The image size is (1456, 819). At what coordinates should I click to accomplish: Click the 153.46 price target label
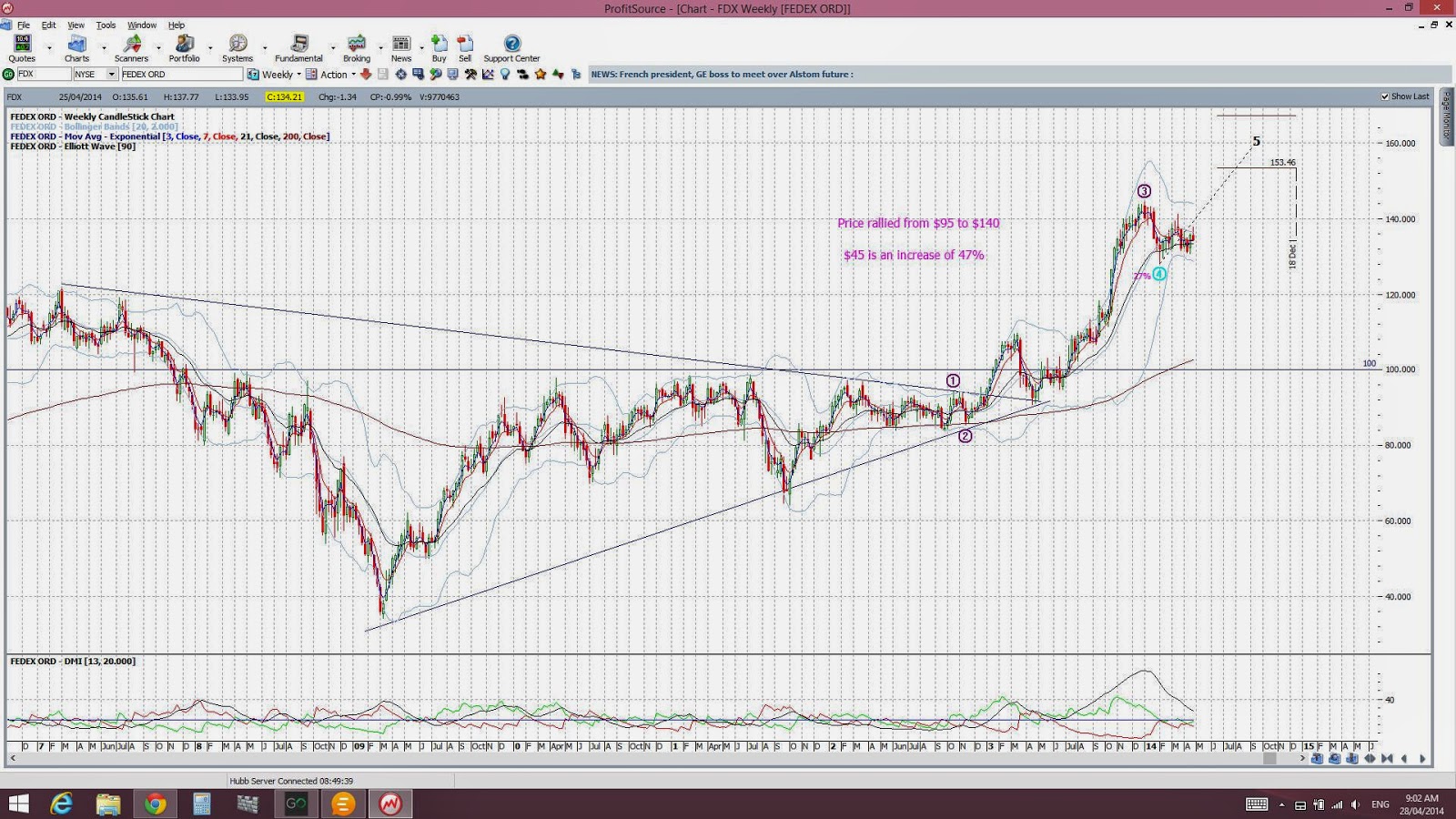pos(1283,163)
